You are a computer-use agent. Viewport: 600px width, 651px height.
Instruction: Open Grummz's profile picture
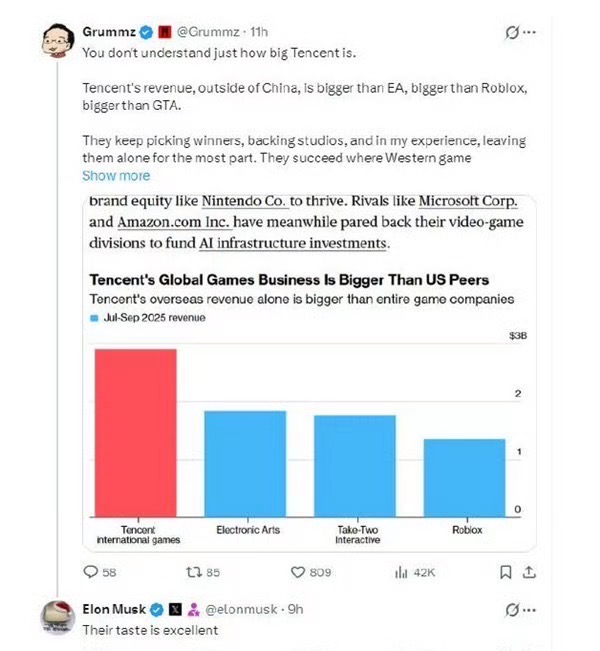[56, 42]
